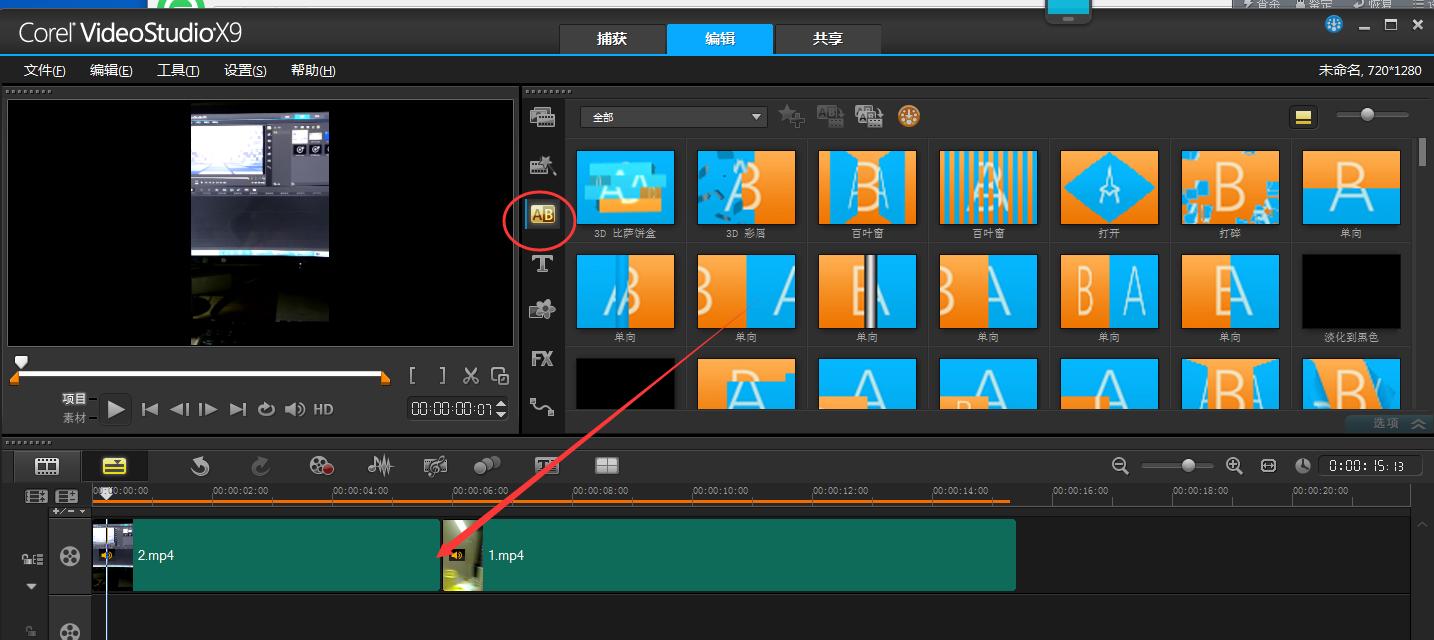Switch to Timeline view
Screen dimensions: 1434x640
point(115,466)
